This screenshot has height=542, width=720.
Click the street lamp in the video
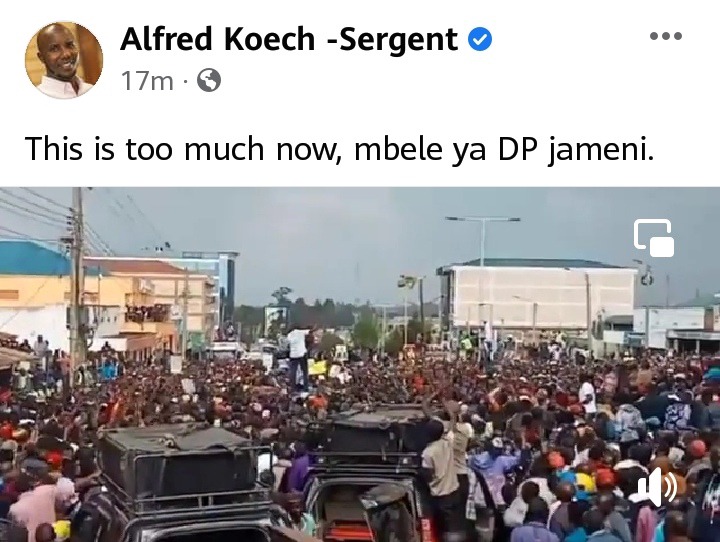tap(483, 239)
